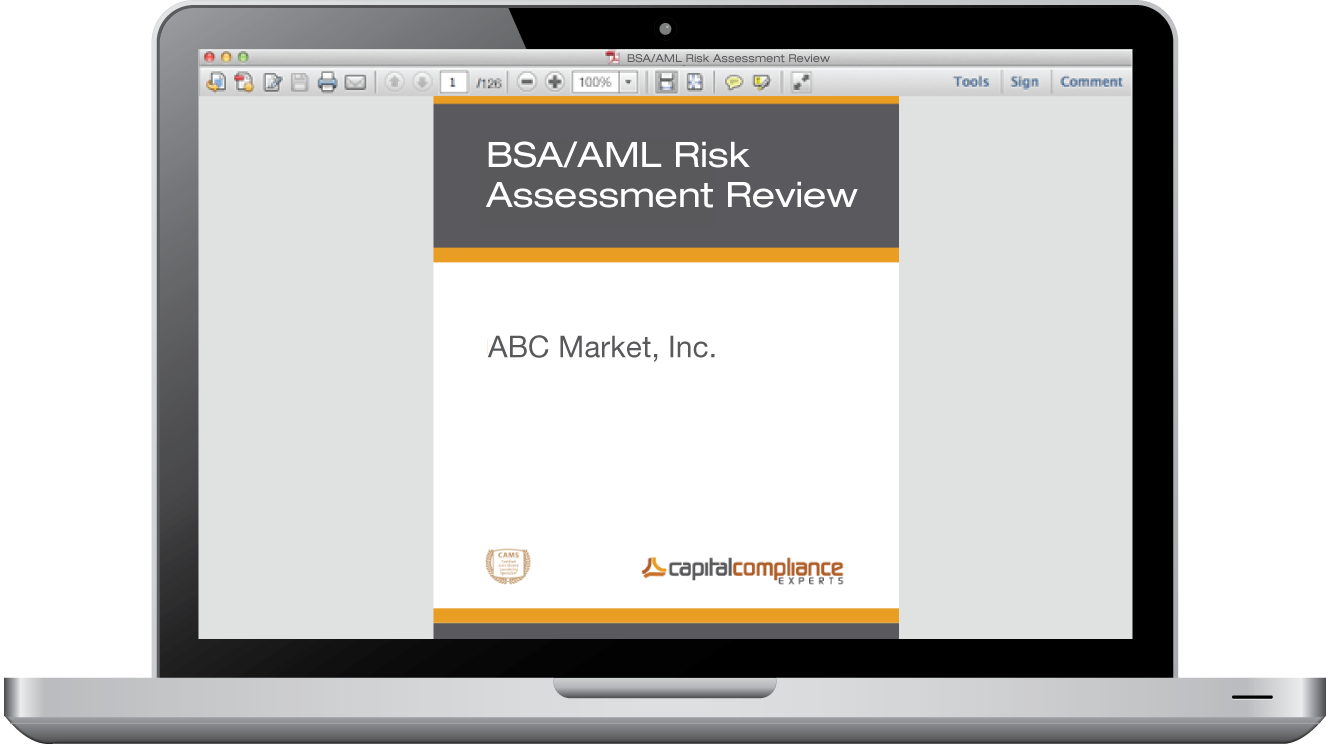The height and width of the screenshot is (746, 1326).
Task: Select the highlight text tool icon
Action: (x=762, y=83)
